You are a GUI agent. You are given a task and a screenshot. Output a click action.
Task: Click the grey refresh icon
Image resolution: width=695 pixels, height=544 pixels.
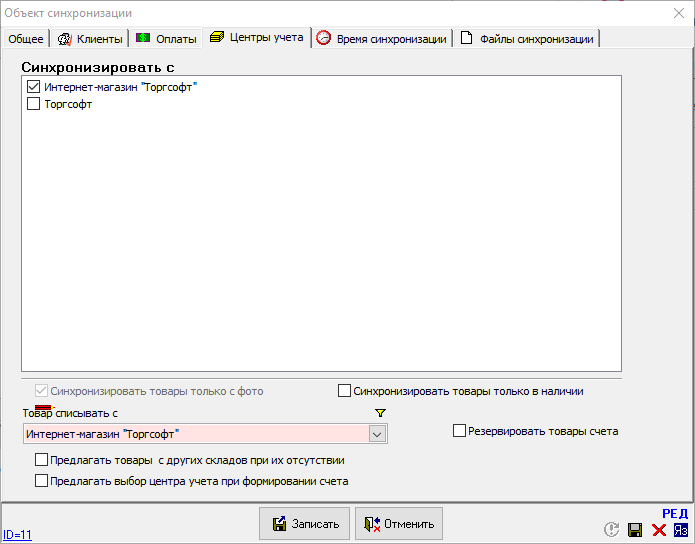click(612, 530)
